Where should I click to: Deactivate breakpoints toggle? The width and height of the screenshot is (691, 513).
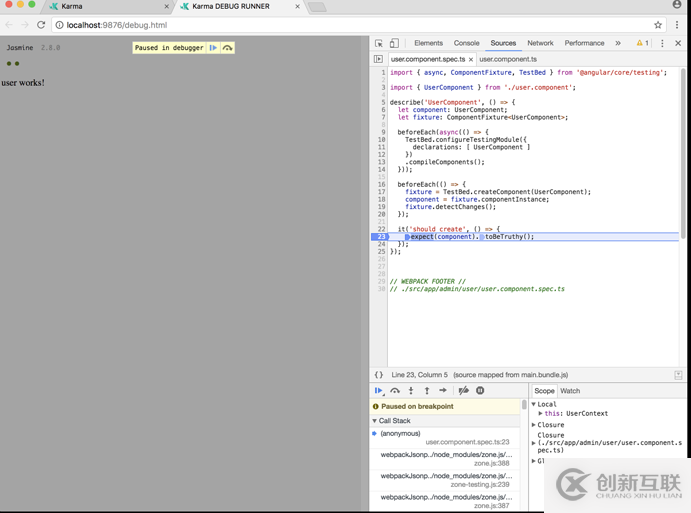(463, 390)
